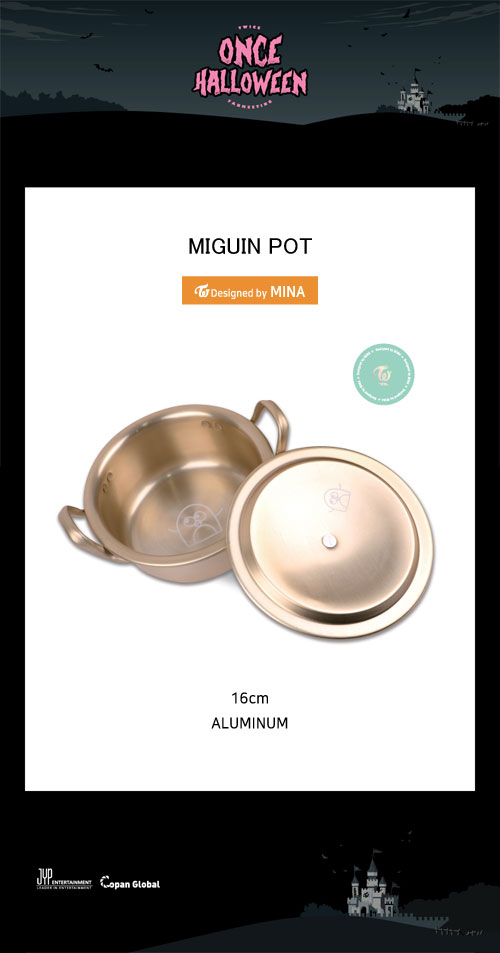
Task: Click the golden pot lid image
Action: point(330,542)
